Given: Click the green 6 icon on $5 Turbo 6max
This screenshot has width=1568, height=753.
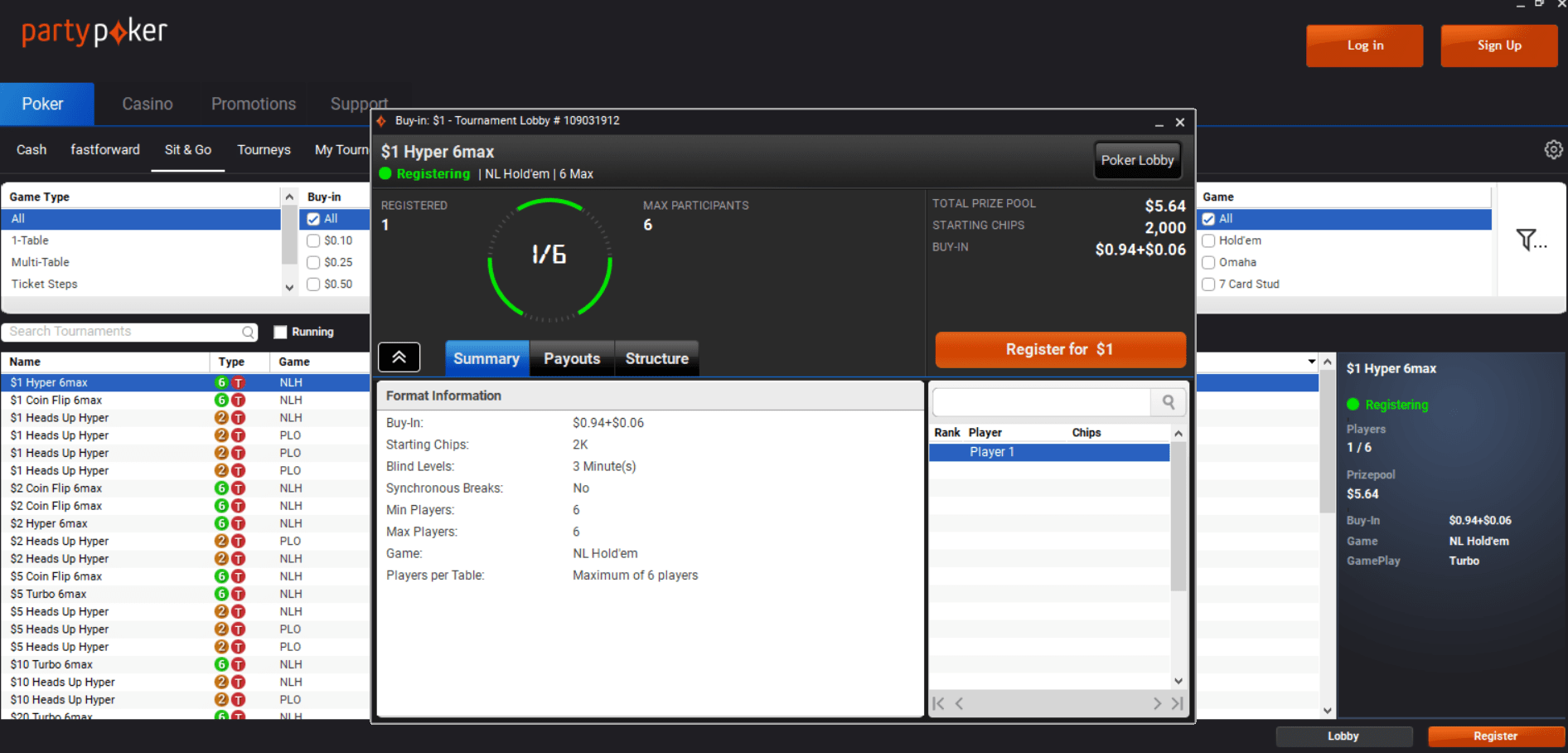Looking at the screenshot, I should tap(221, 594).
